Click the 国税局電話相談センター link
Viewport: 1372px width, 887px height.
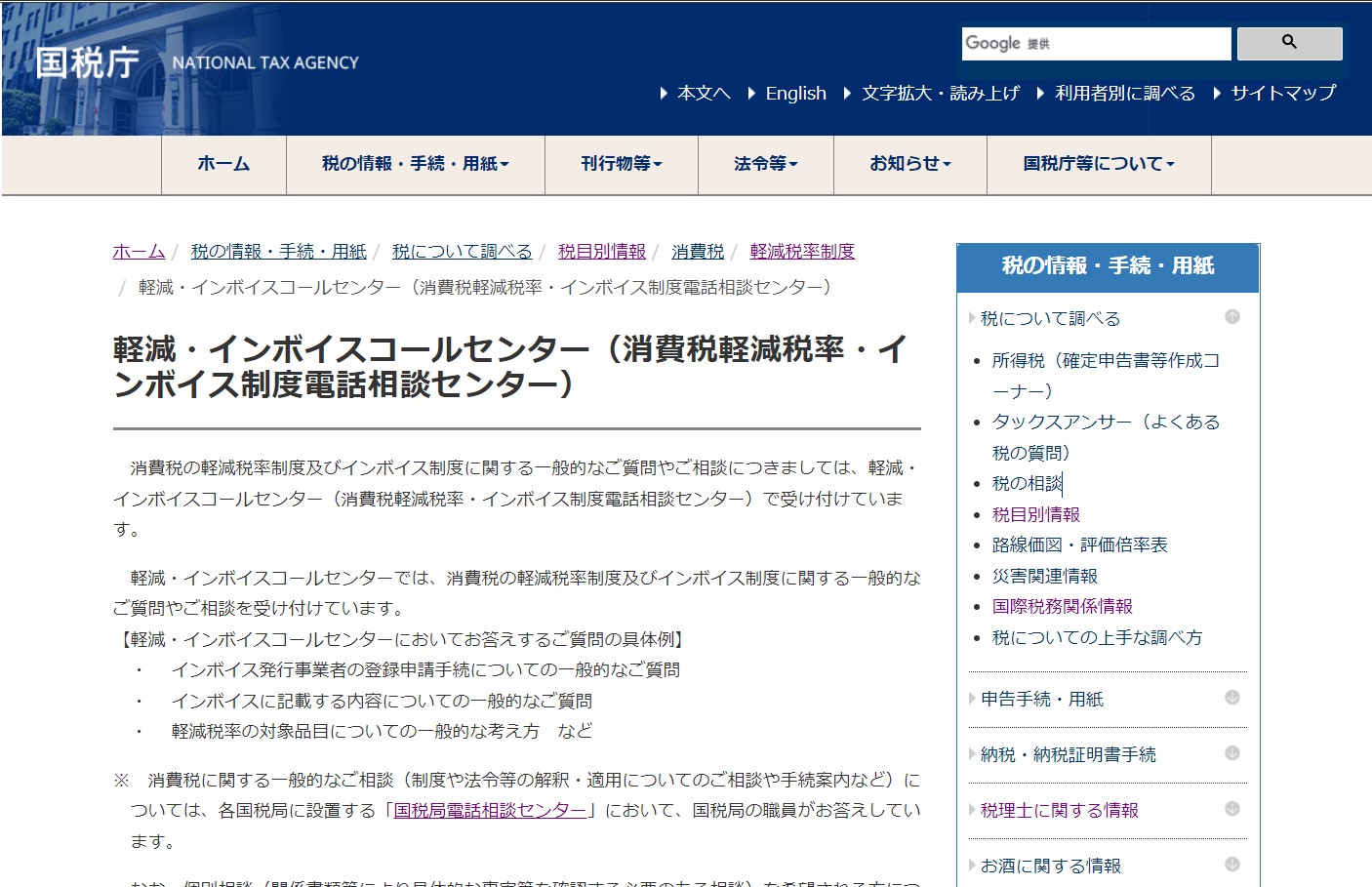click(x=490, y=810)
